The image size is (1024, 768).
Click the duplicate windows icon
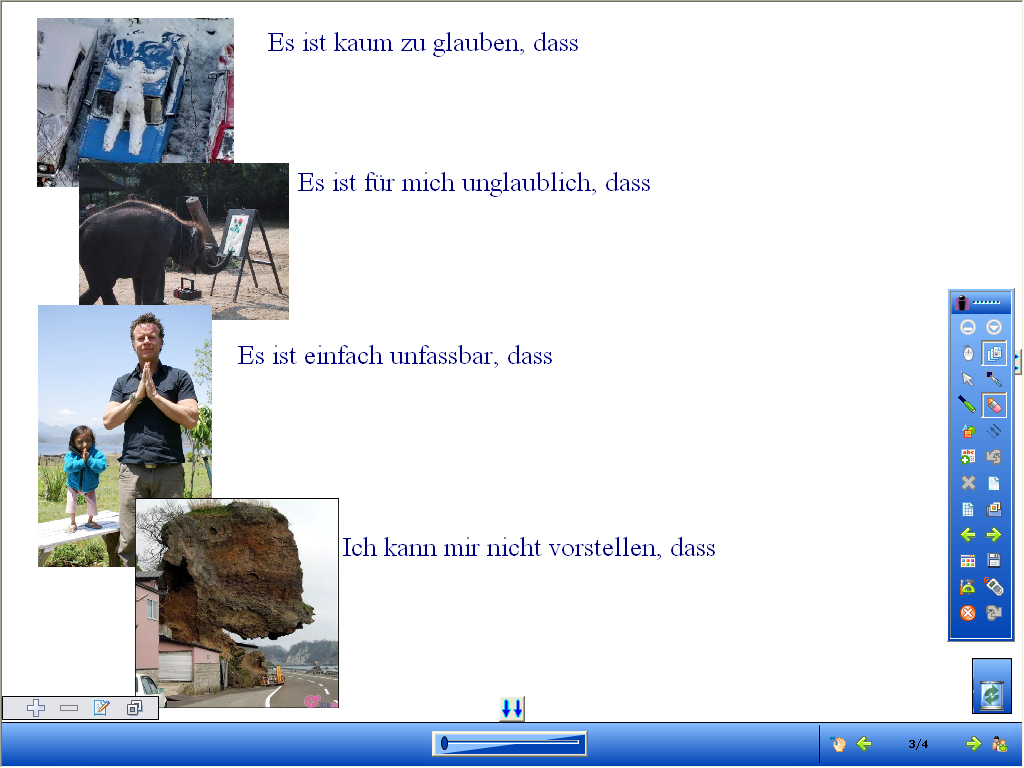coord(135,707)
